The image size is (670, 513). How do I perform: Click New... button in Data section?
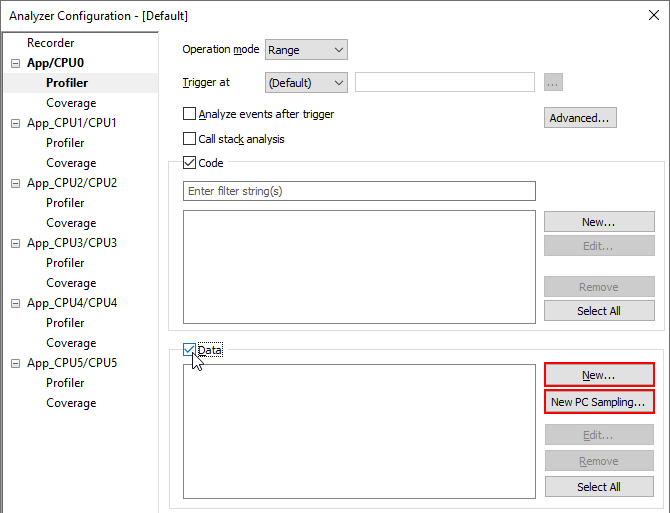pos(598,375)
